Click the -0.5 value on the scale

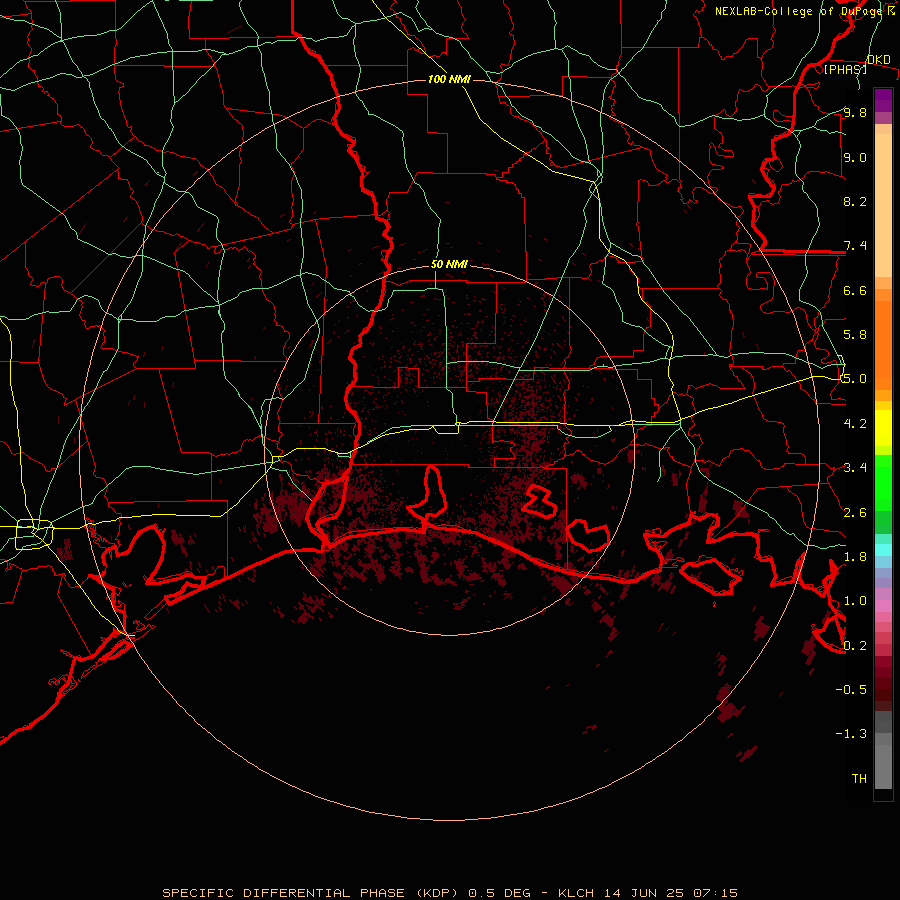[x=851, y=690]
